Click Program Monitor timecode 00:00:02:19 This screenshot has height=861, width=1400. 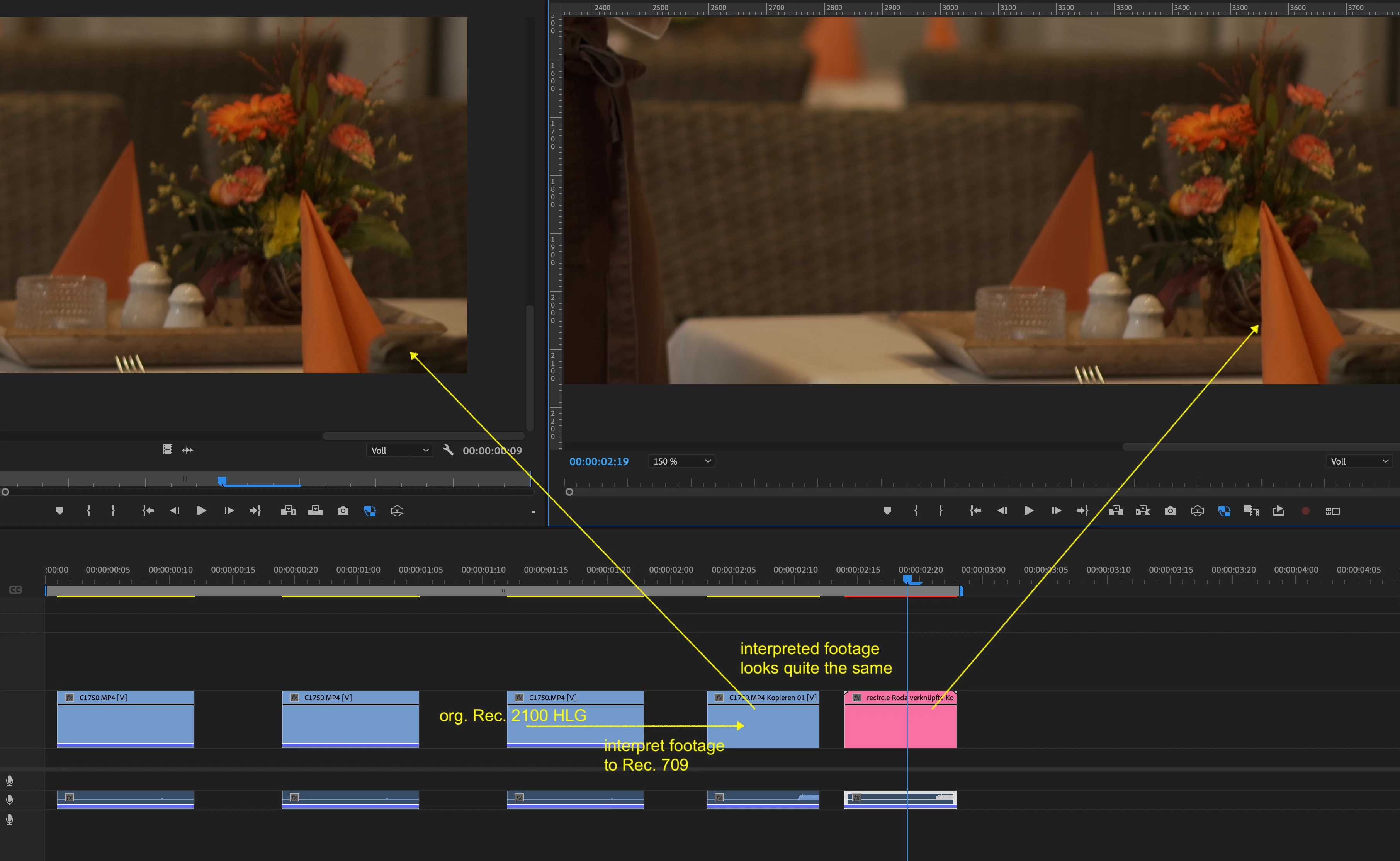click(599, 461)
